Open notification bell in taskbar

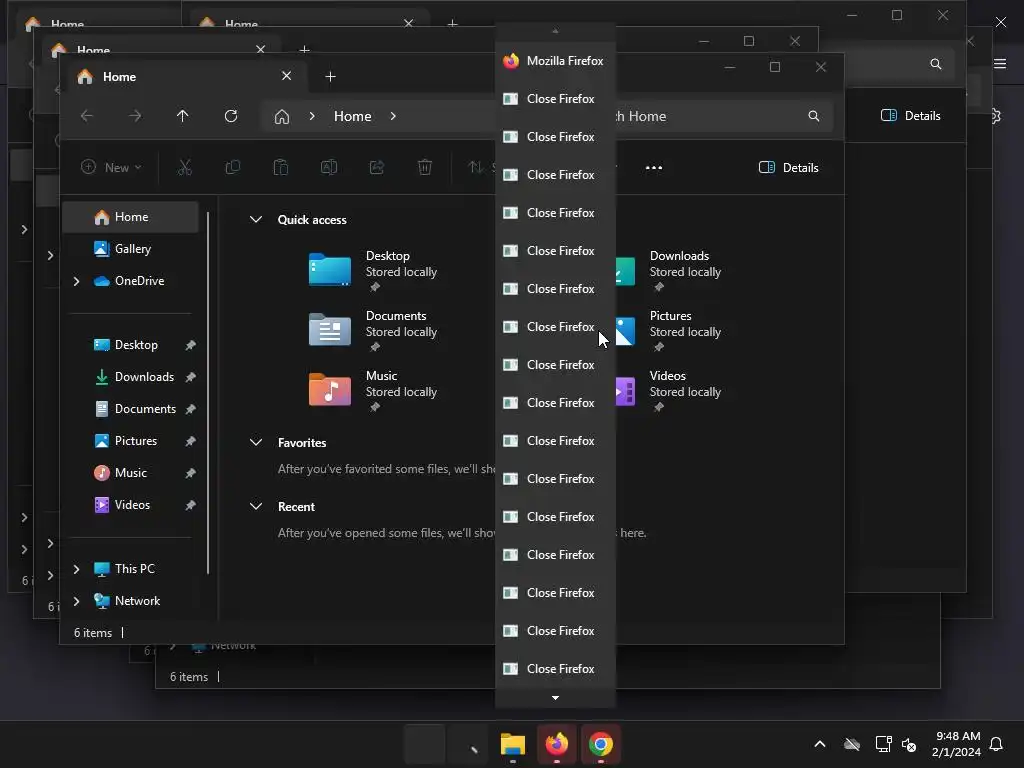[x=996, y=744]
